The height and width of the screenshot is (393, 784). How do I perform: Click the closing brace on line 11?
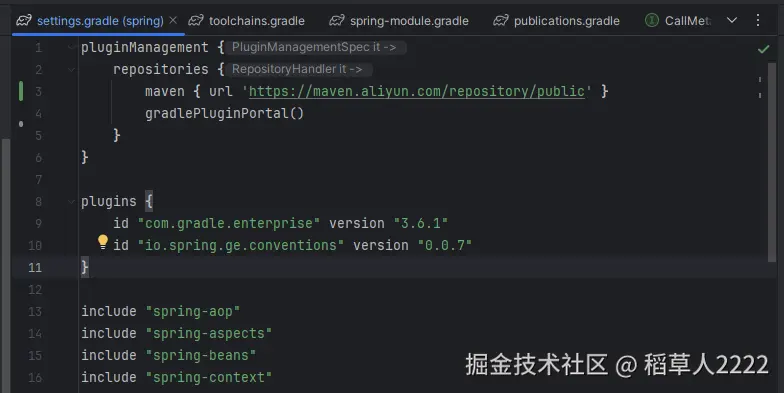[84, 267]
